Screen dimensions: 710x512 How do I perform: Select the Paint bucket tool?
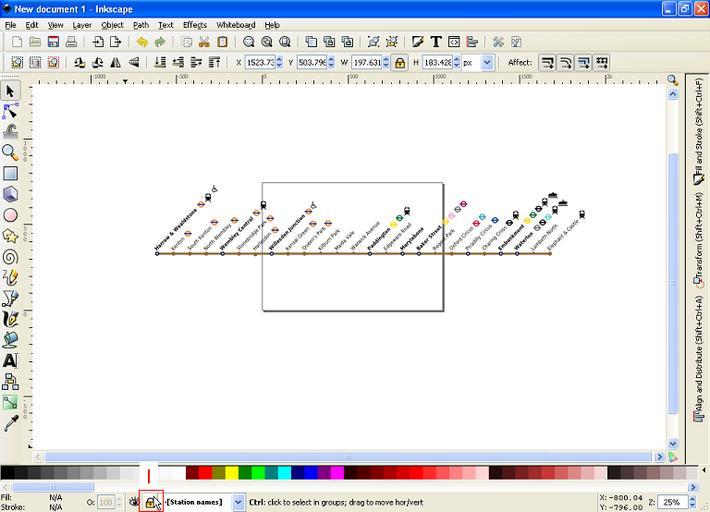pos(10,340)
